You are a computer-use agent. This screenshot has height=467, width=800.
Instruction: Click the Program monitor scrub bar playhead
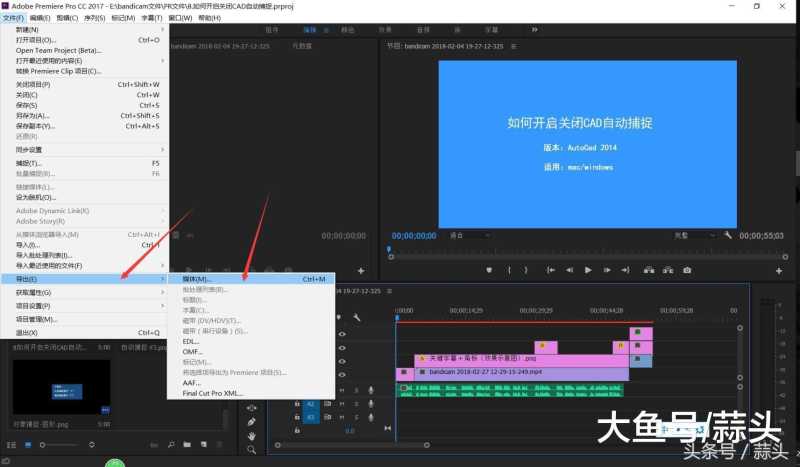point(389,250)
